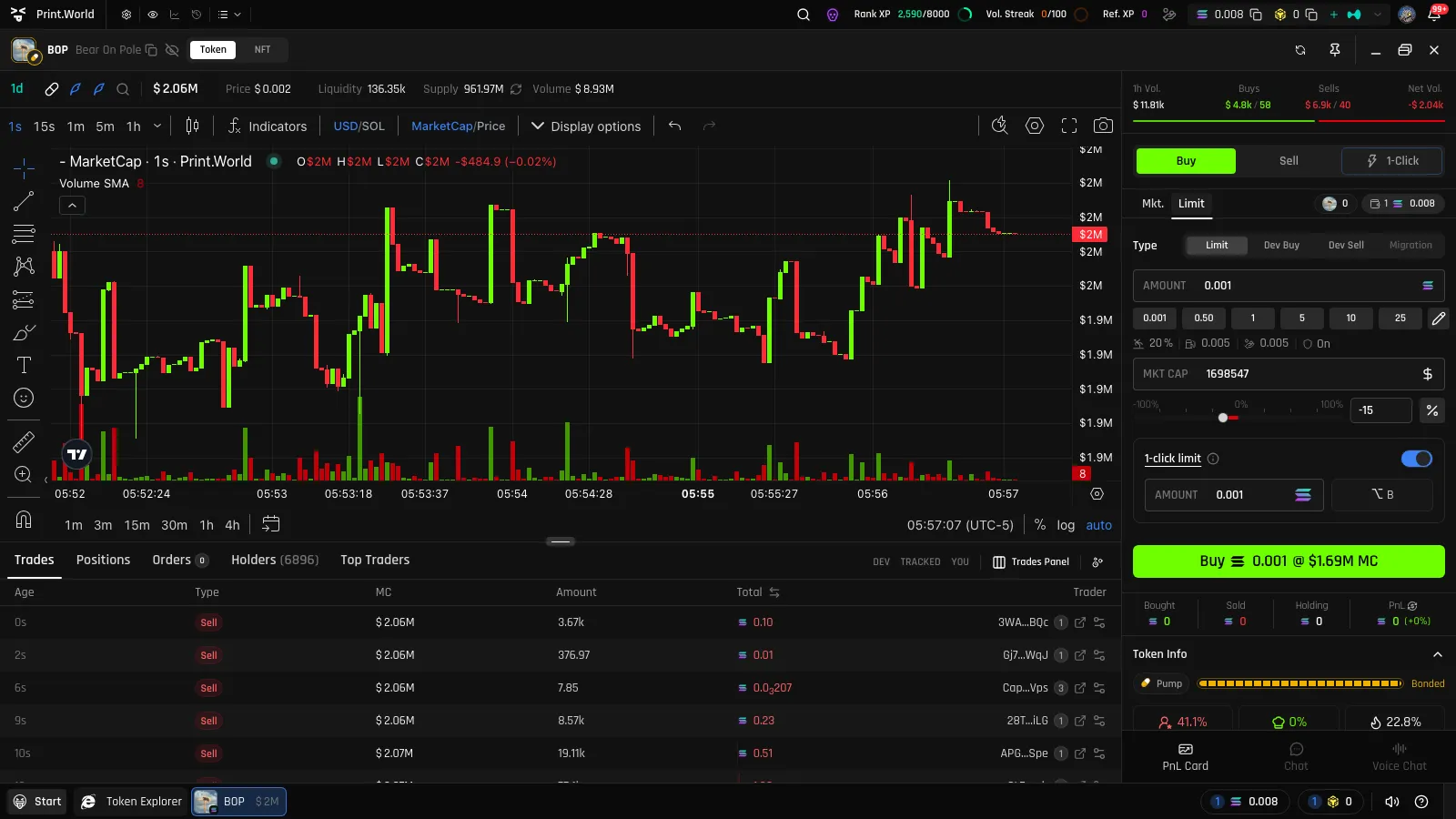1456x819 pixels.
Task: Collapse the indicator legend chevron
Action: (x=72, y=206)
